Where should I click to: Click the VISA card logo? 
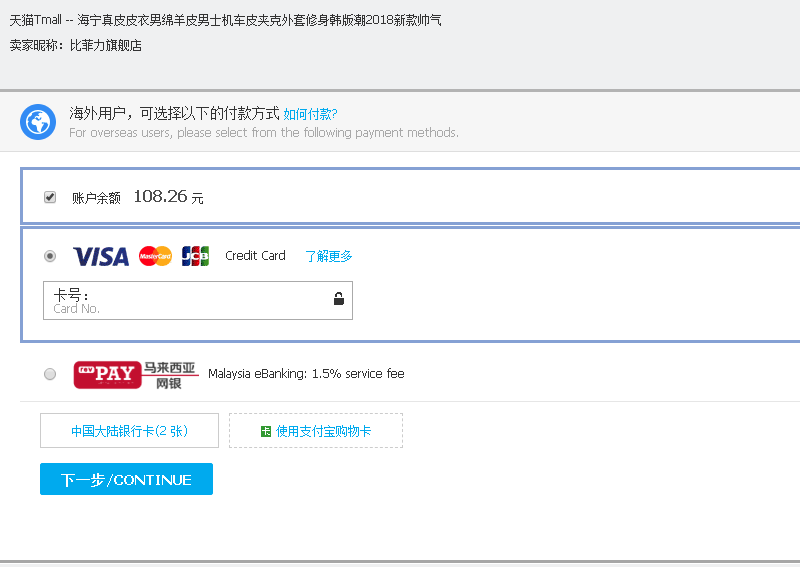coord(101,256)
